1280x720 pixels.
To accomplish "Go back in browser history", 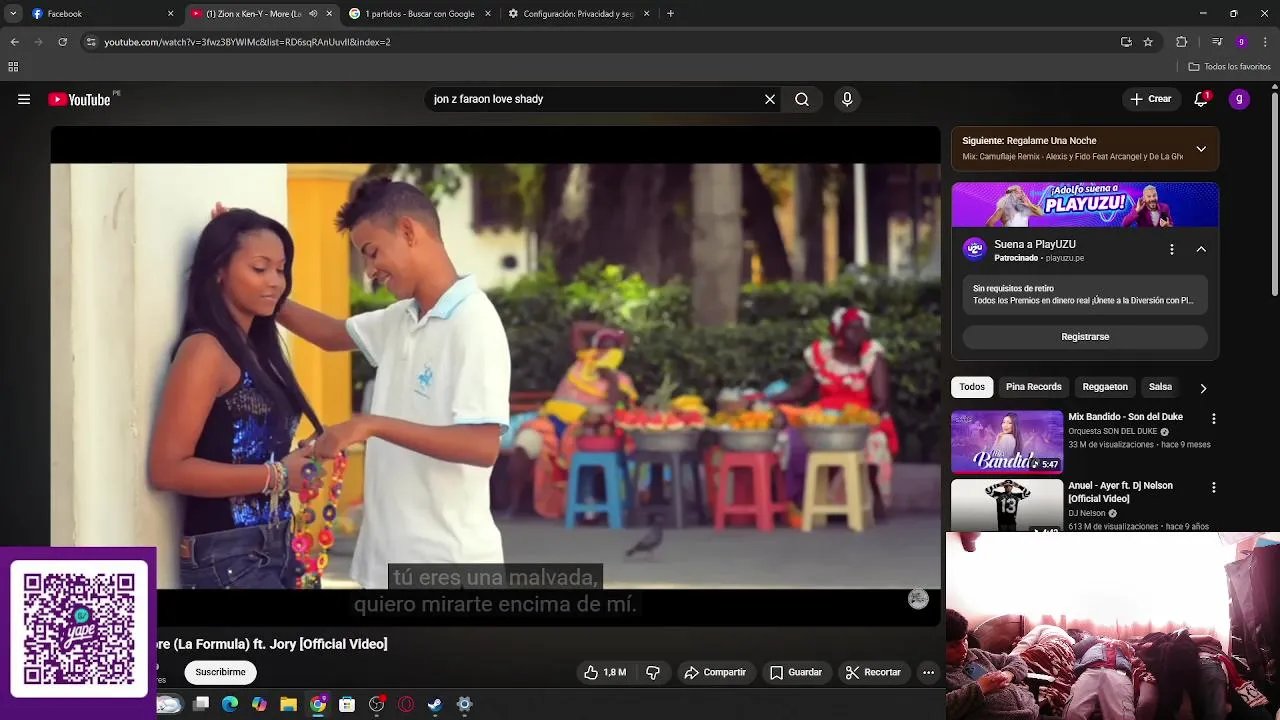I will click(14, 42).
